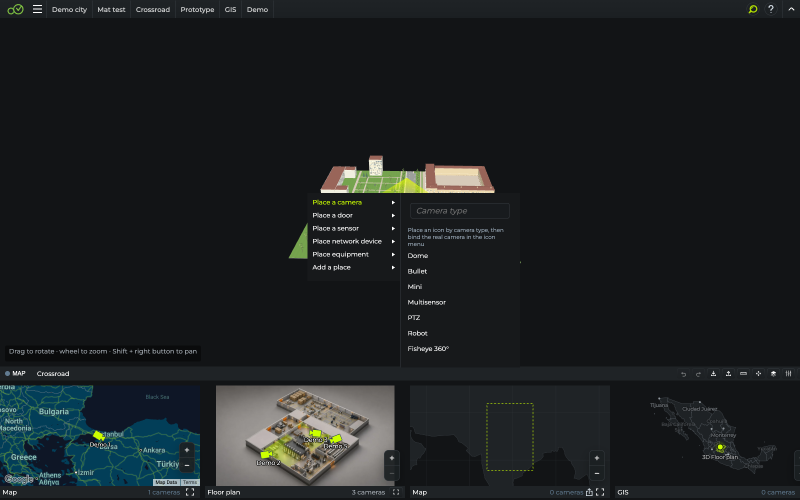The width and height of the screenshot is (800, 500).
Task: Expand the Place a door submenu
Action: tap(354, 215)
